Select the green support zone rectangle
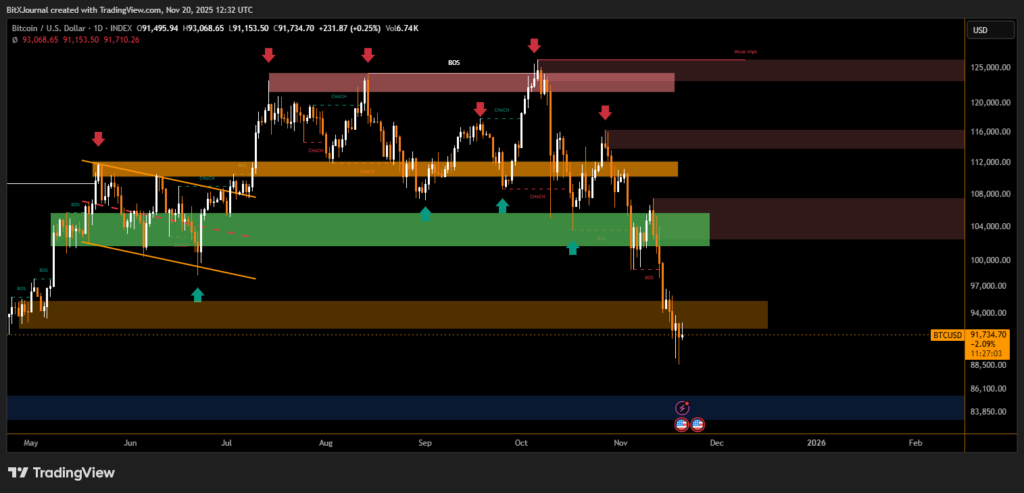 [x=380, y=229]
